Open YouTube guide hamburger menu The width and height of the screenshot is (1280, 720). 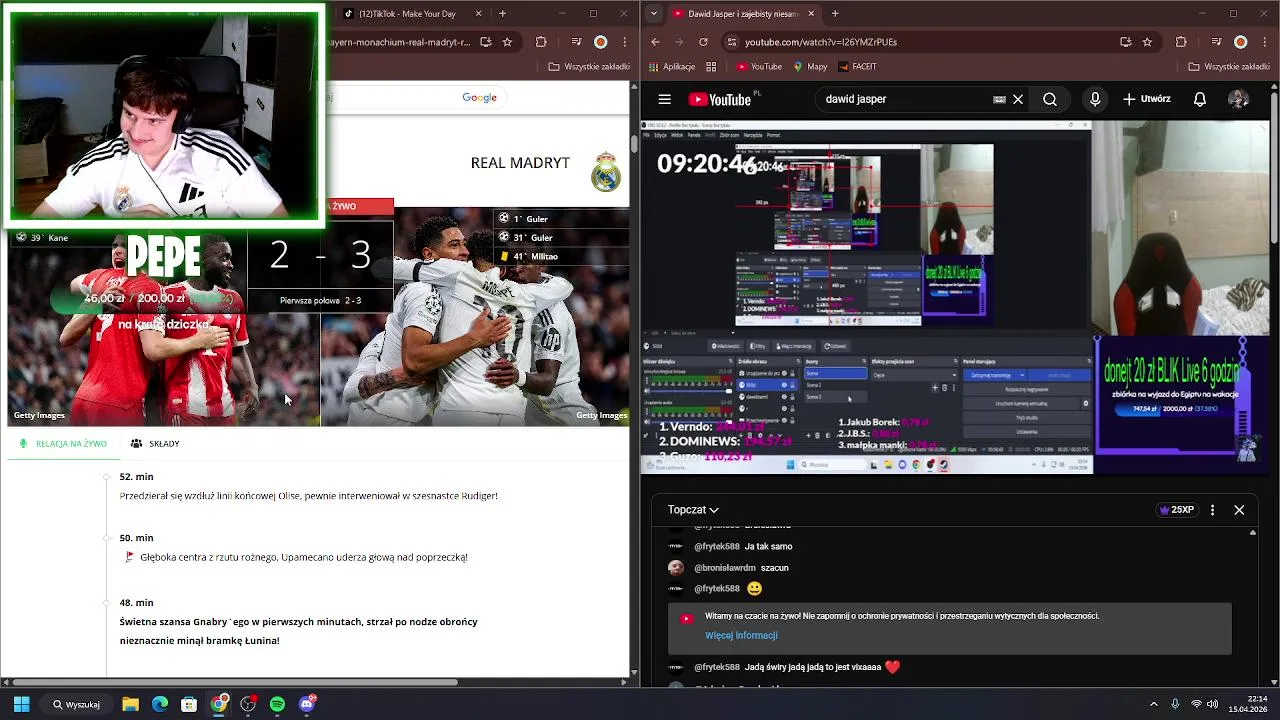click(664, 99)
